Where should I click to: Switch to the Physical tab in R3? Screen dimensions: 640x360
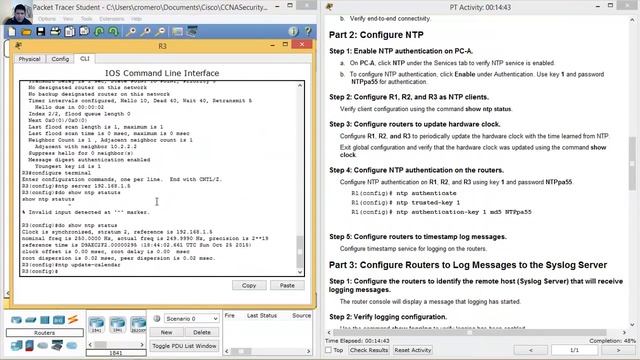click(29, 59)
